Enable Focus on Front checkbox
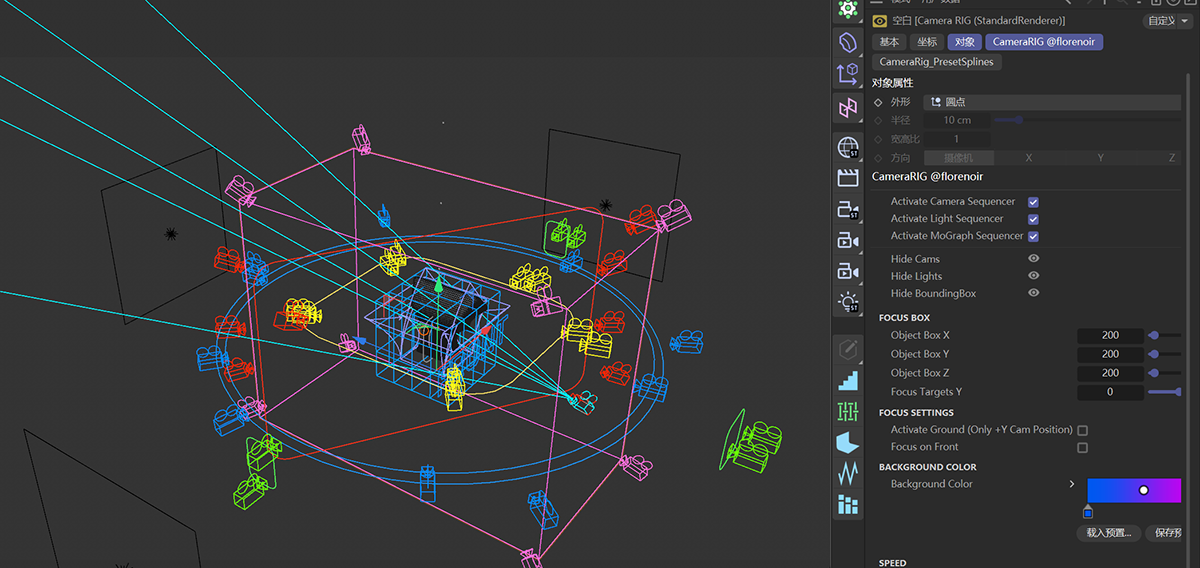The height and width of the screenshot is (568, 1200). [1082, 447]
